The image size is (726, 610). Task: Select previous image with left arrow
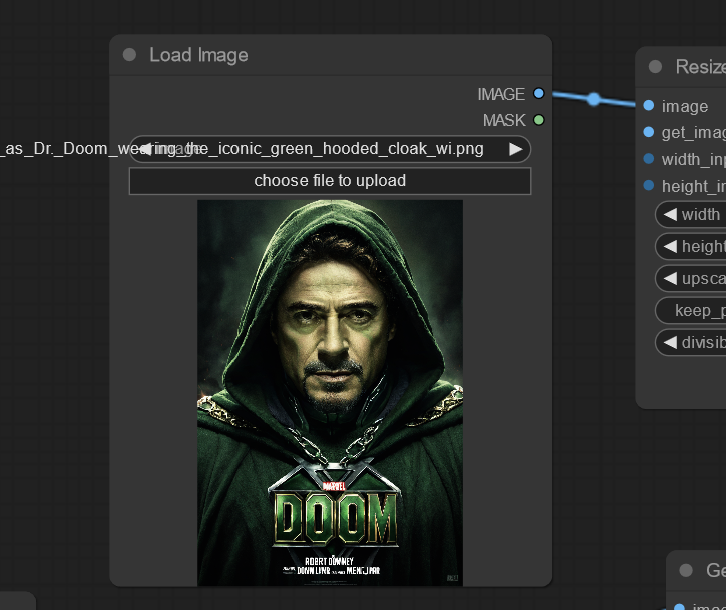[x=144, y=149]
